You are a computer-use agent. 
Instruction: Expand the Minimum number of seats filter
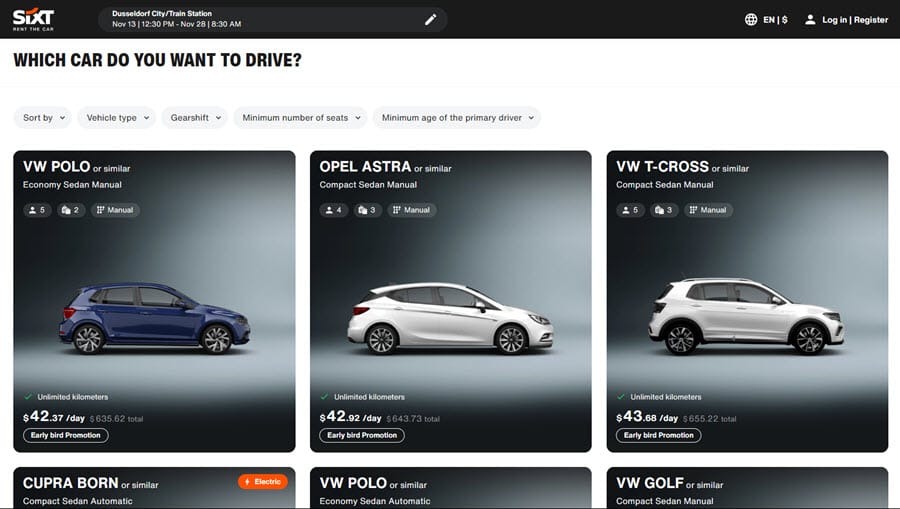300,118
